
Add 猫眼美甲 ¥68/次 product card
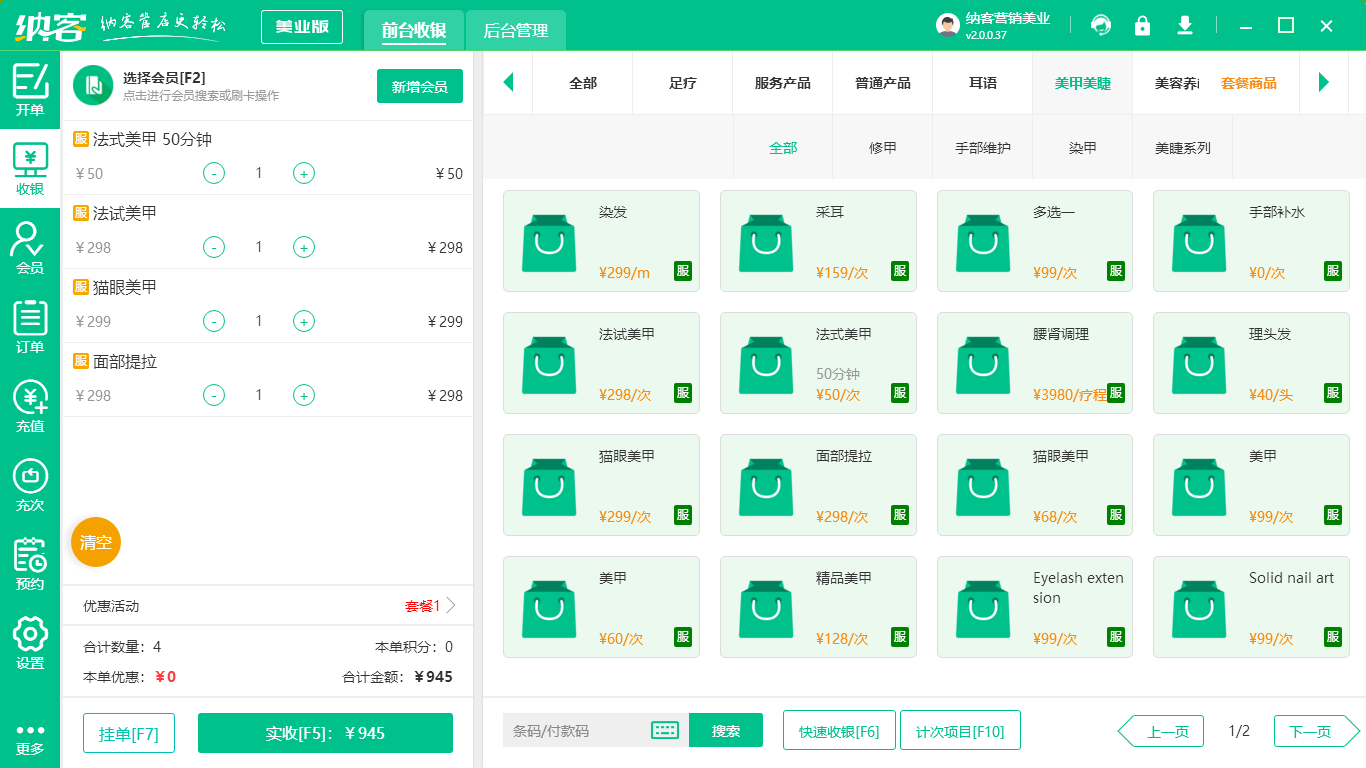pos(1035,485)
